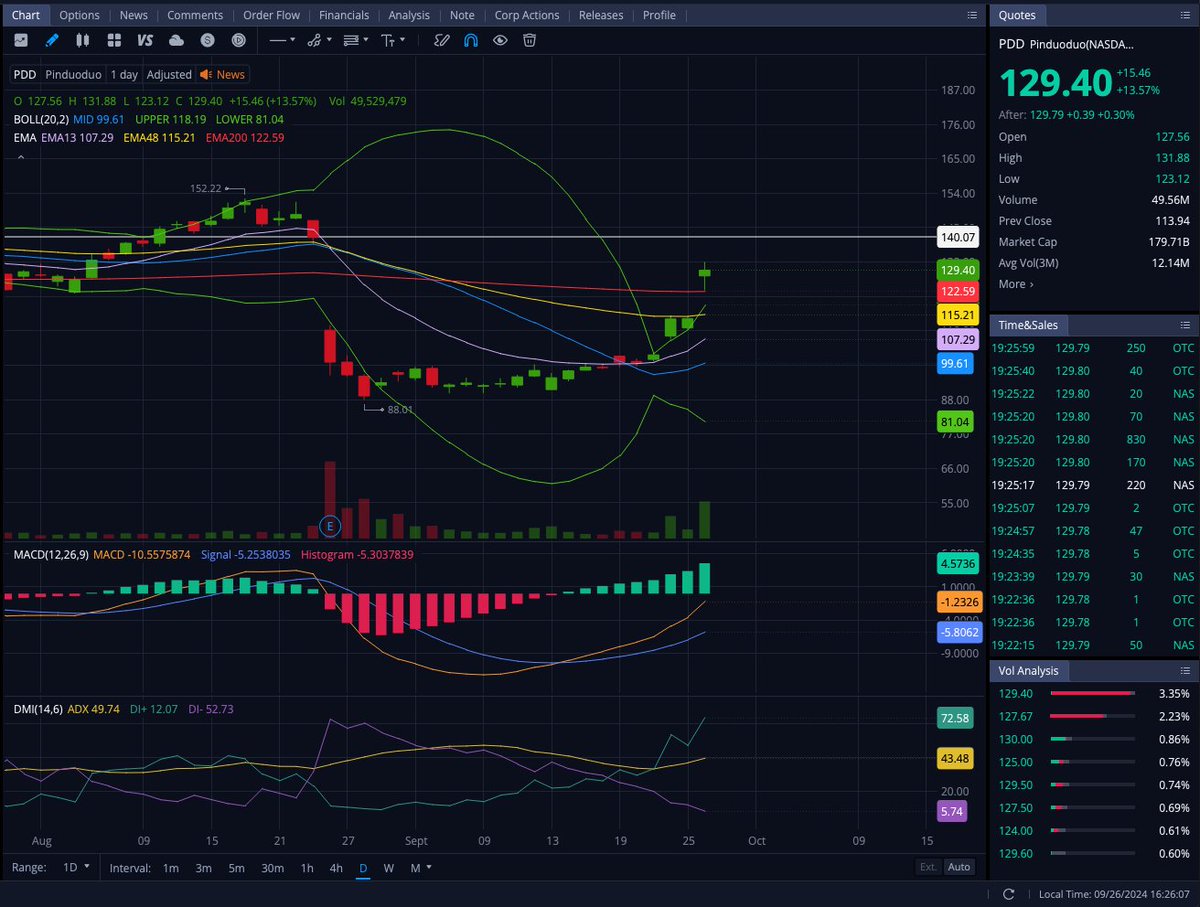1200x907 pixels.
Task: Open the Analysis tab
Action: 409,15
